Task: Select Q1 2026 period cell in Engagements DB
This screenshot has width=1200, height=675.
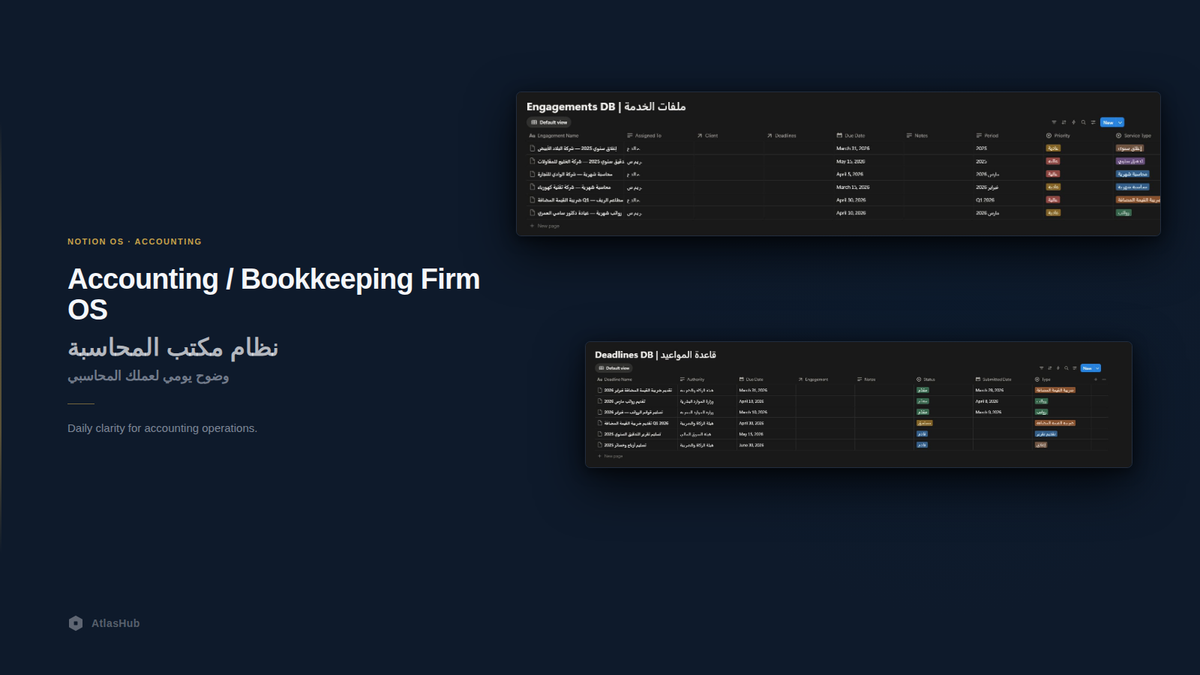Action: click(985, 200)
